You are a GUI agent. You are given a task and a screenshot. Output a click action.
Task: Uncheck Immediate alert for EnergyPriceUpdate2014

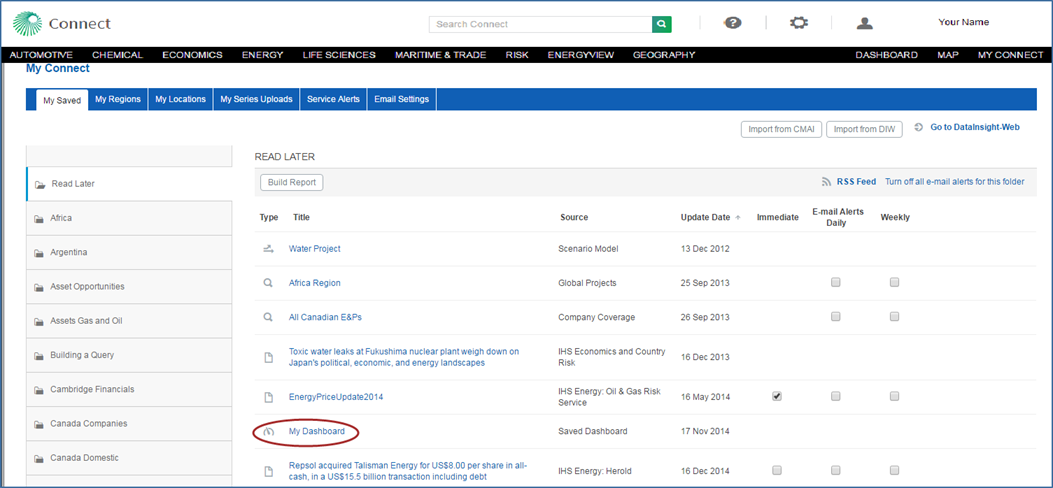pyautogui.click(x=777, y=397)
